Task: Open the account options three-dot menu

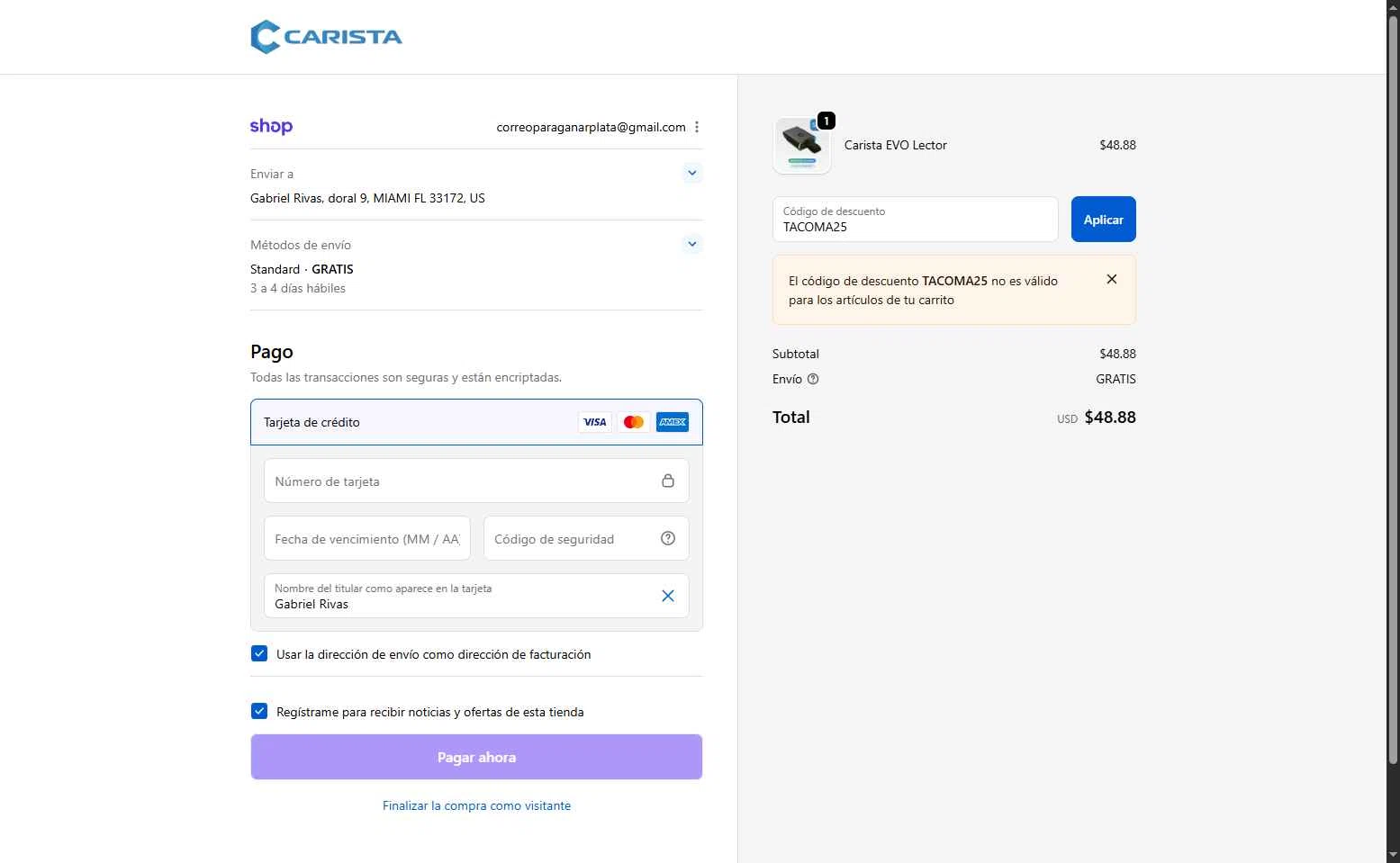Action: pyautogui.click(x=697, y=127)
